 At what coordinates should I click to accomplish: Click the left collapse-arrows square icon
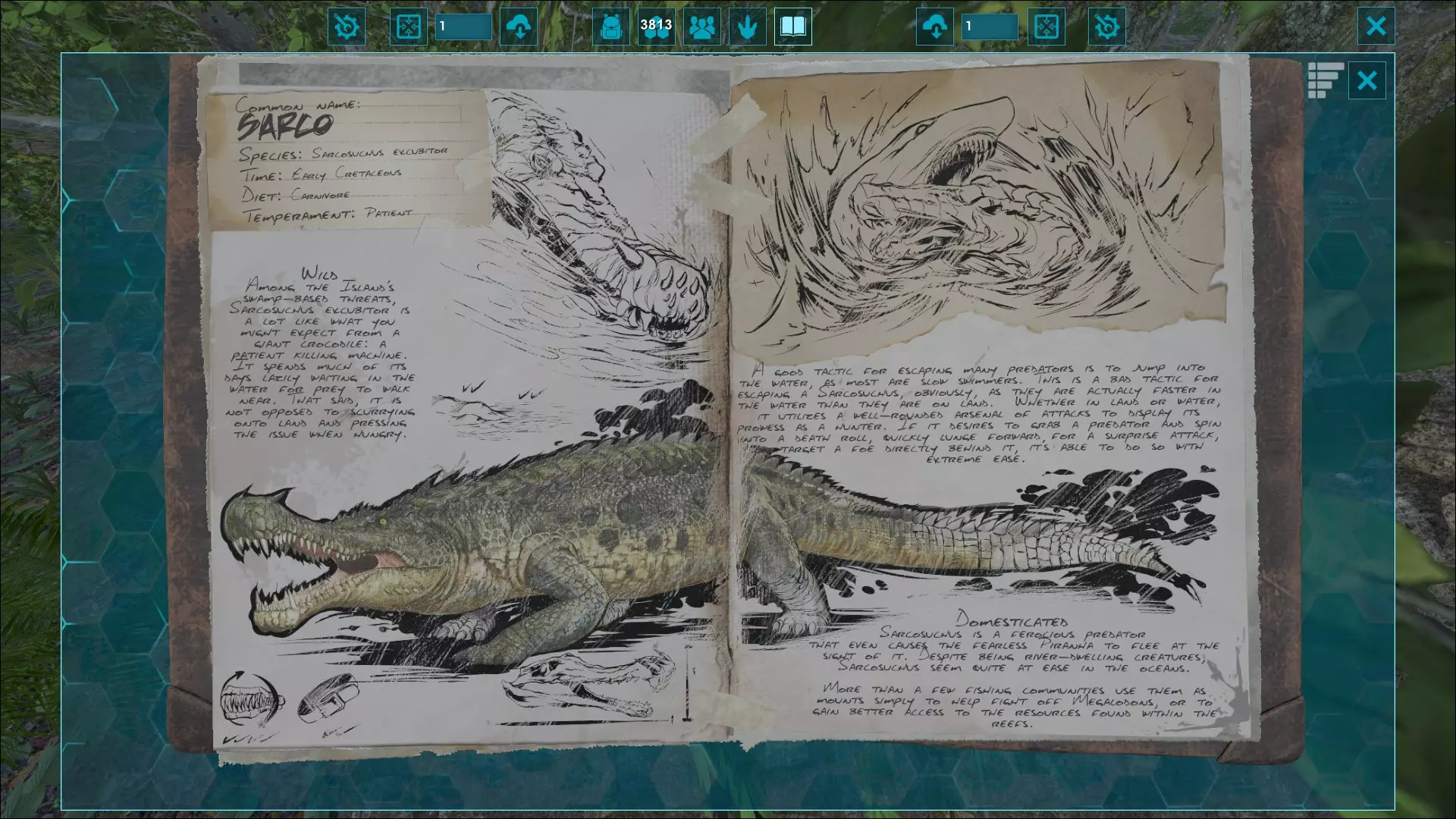[x=409, y=27]
